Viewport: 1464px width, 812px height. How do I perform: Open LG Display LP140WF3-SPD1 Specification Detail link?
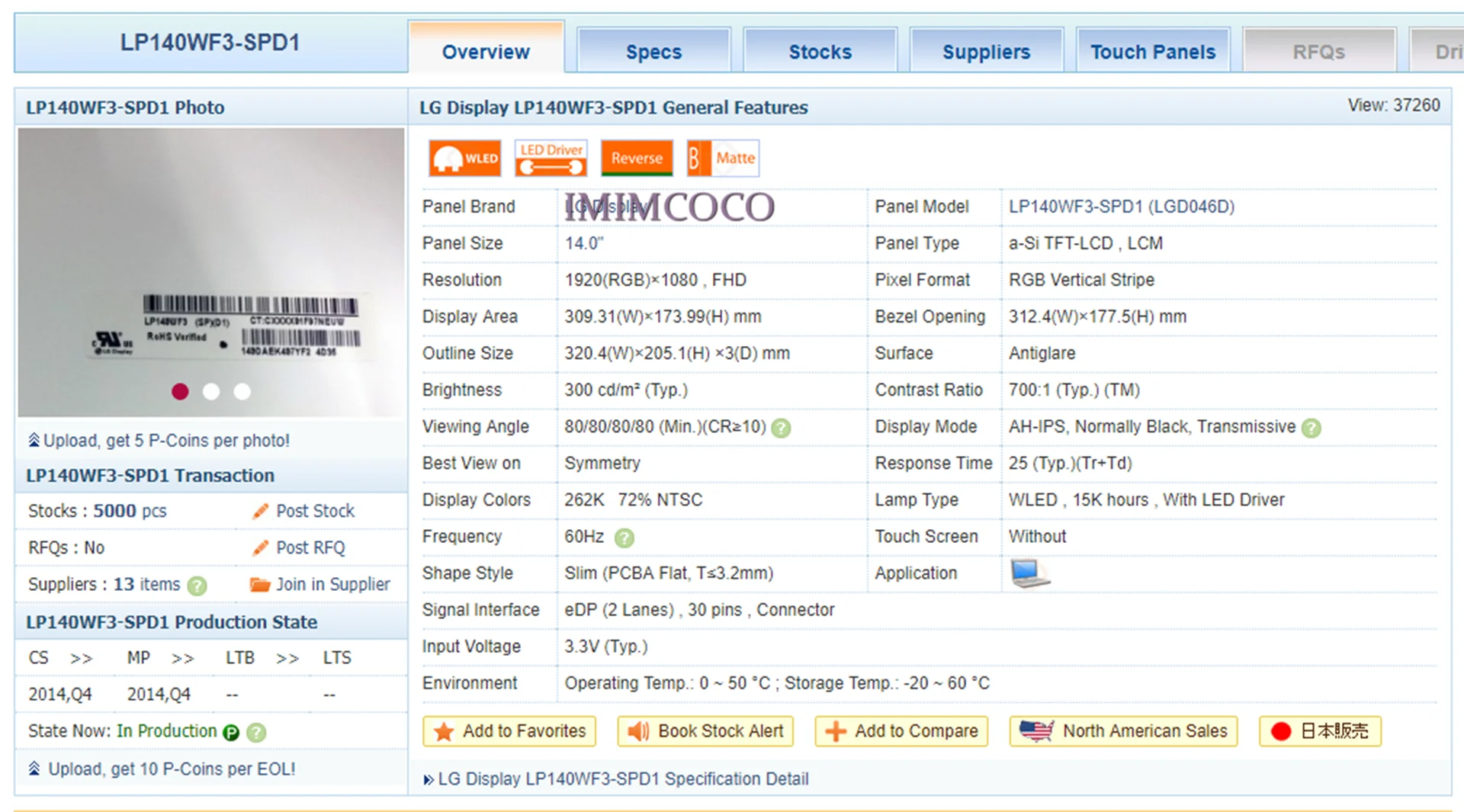pos(623,779)
